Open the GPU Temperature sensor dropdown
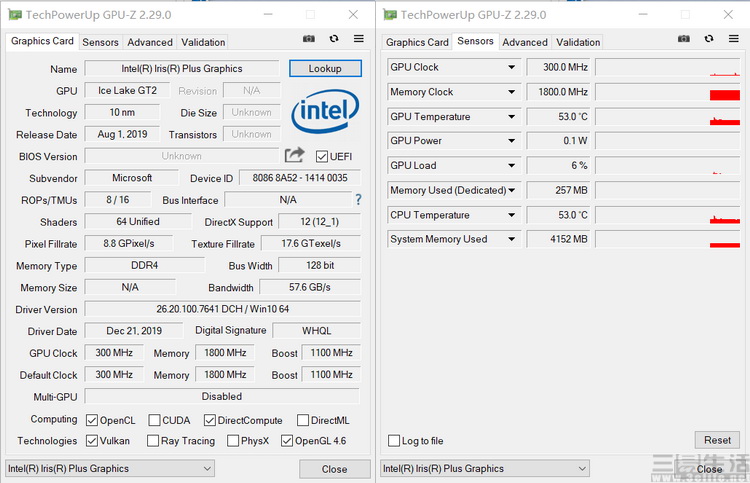Image resolution: width=750 pixels, height=483 pixels. point(511,117)
